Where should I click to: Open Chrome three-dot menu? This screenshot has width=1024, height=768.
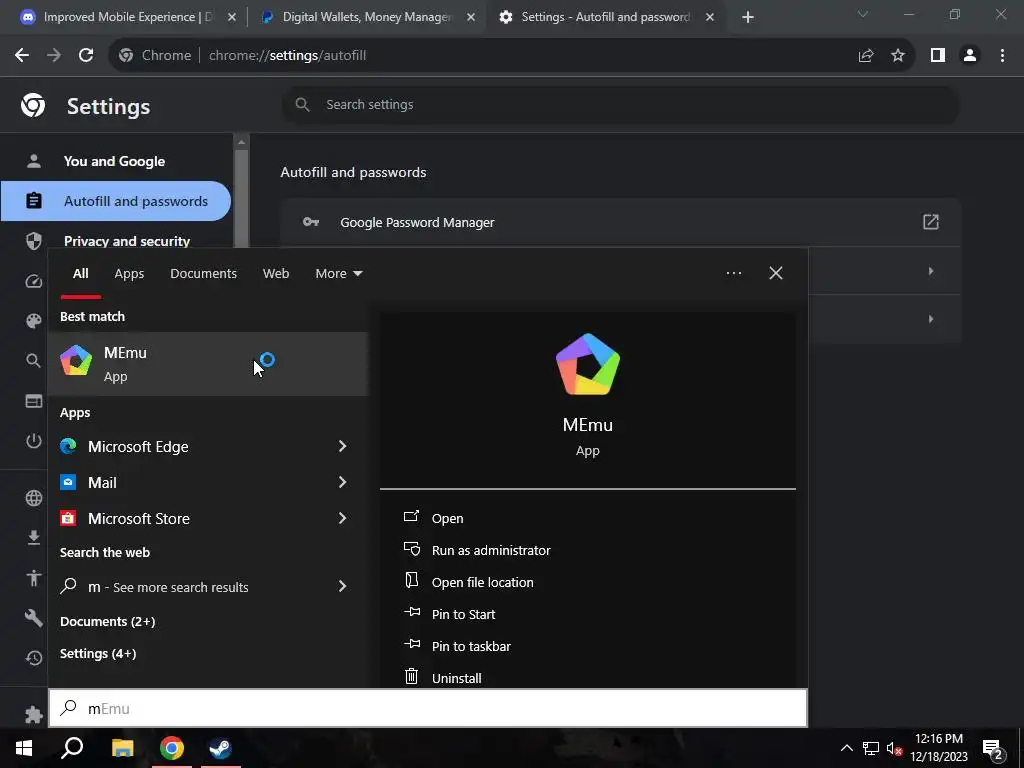tap(1002, 56)
